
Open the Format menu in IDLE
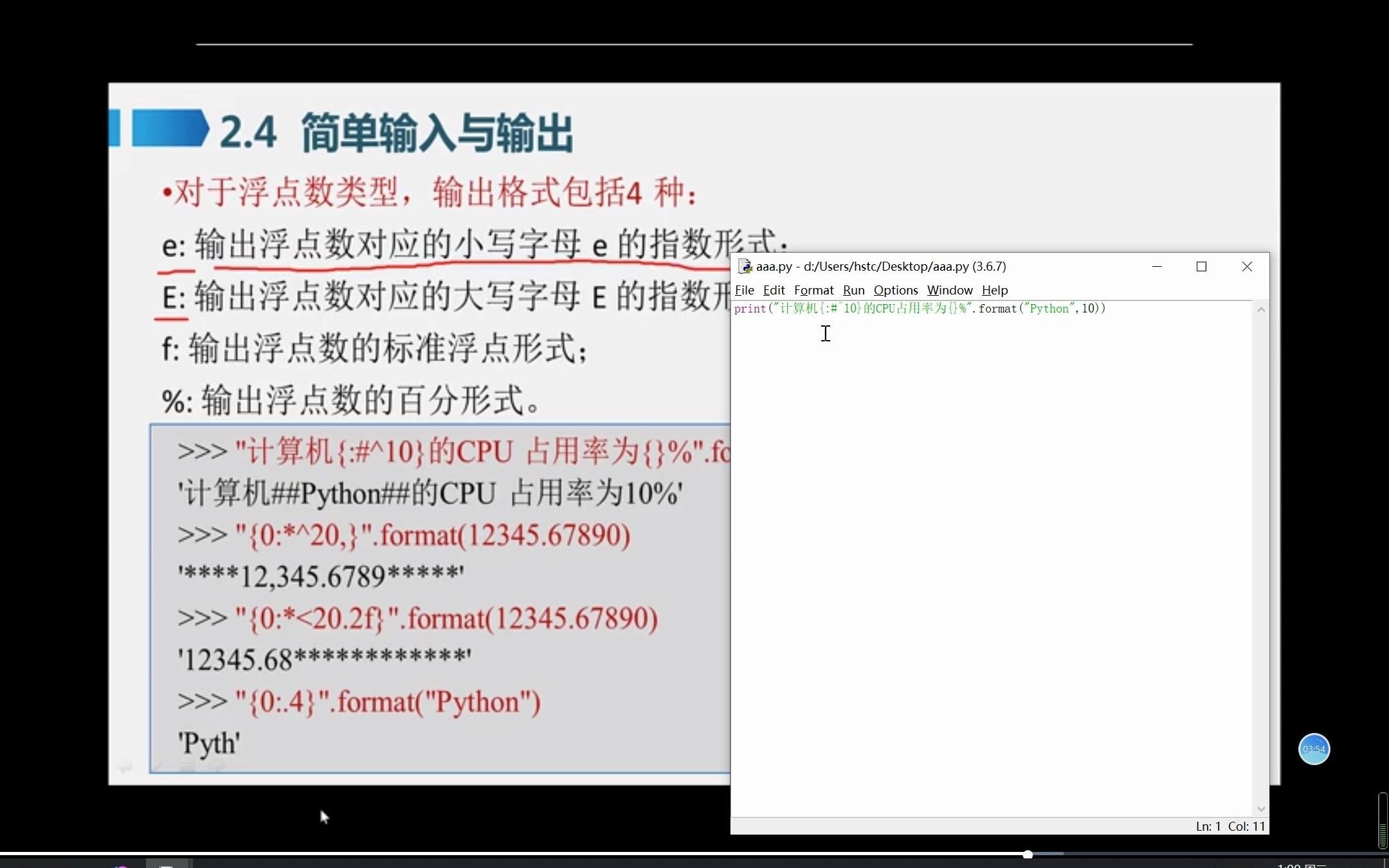coord(813,289)
